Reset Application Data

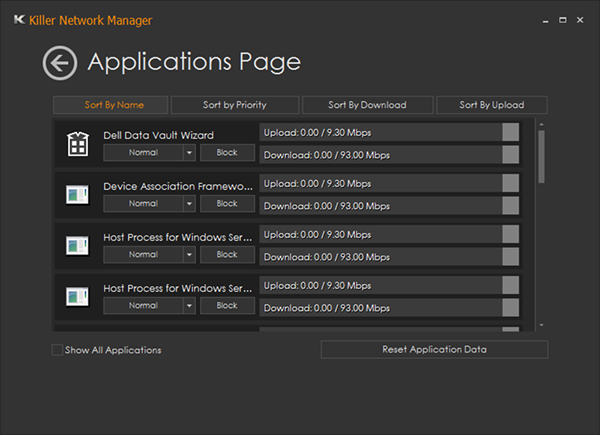434,349
